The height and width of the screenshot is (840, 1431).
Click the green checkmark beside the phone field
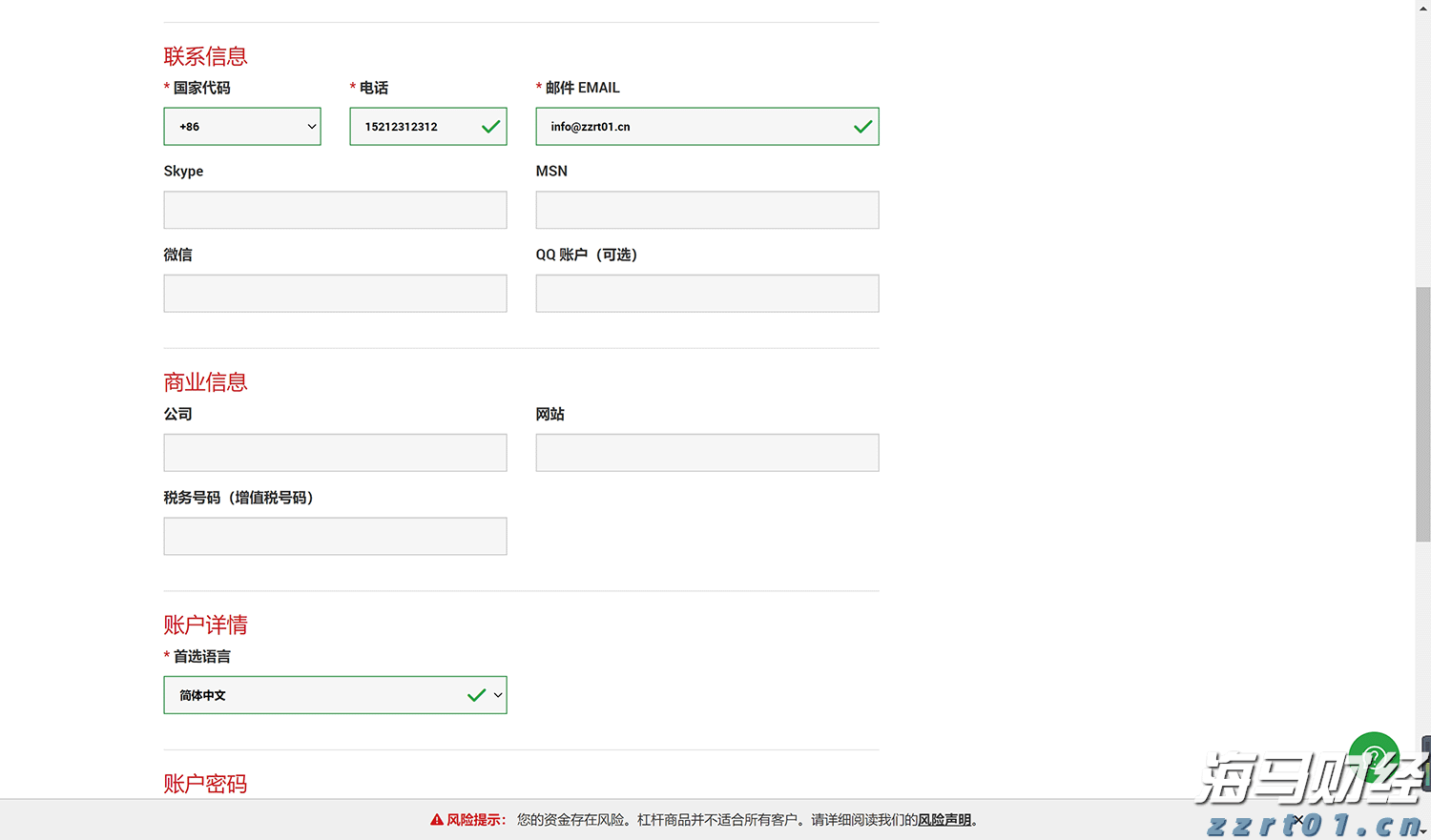click(489, 126)
